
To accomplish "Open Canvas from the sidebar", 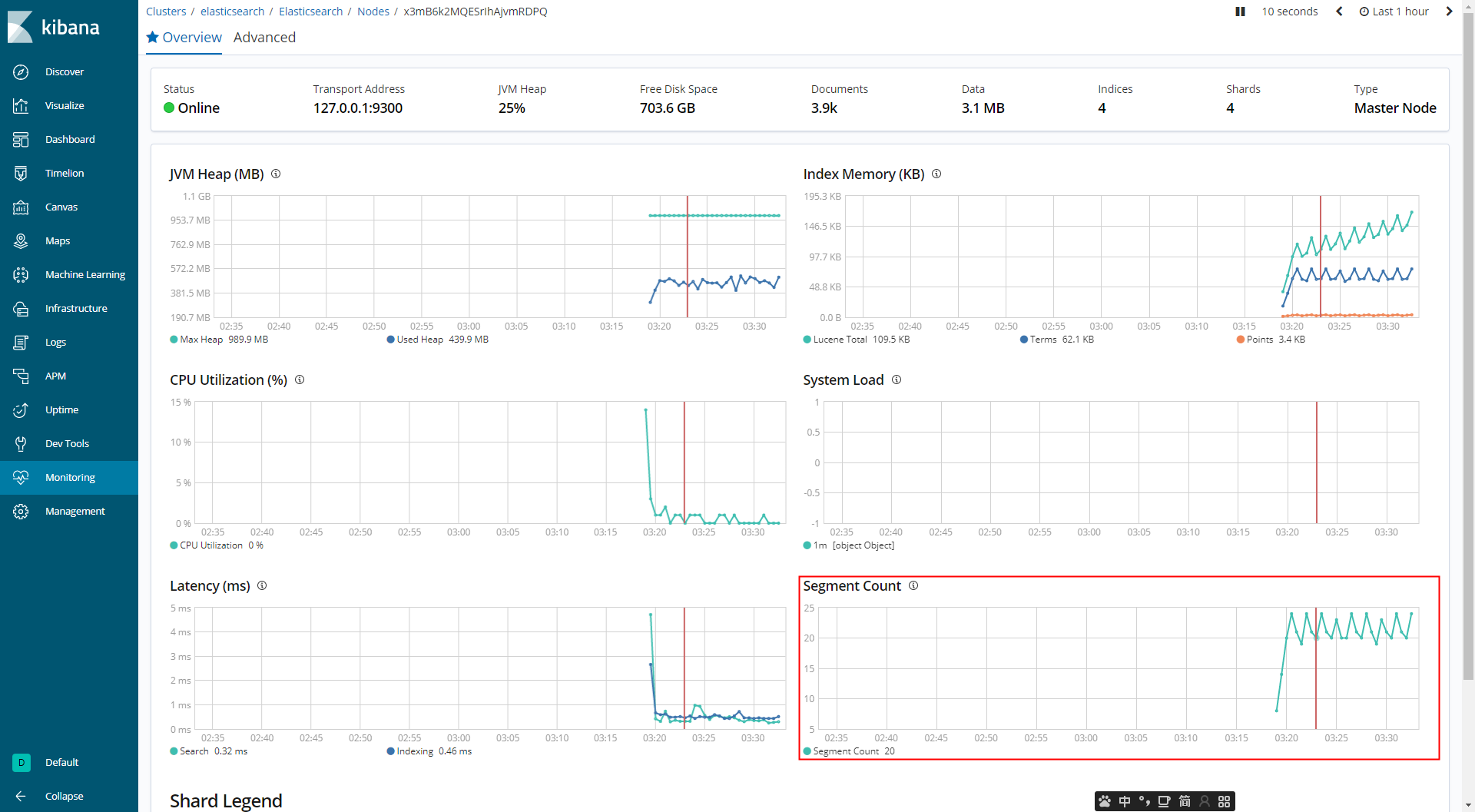I will (x=69, y=207).
